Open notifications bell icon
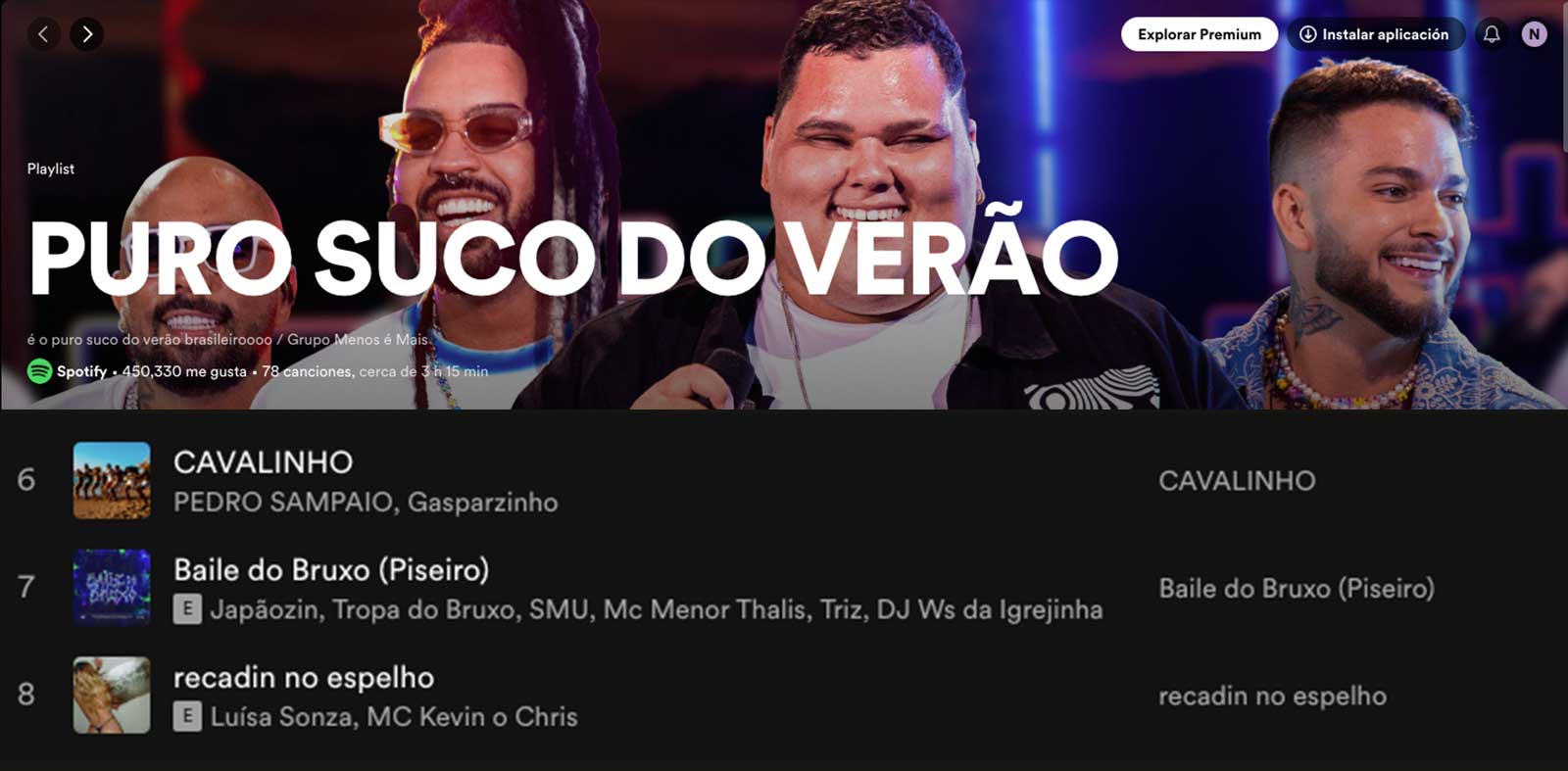1568x771 pixels. coord(1492,34)
